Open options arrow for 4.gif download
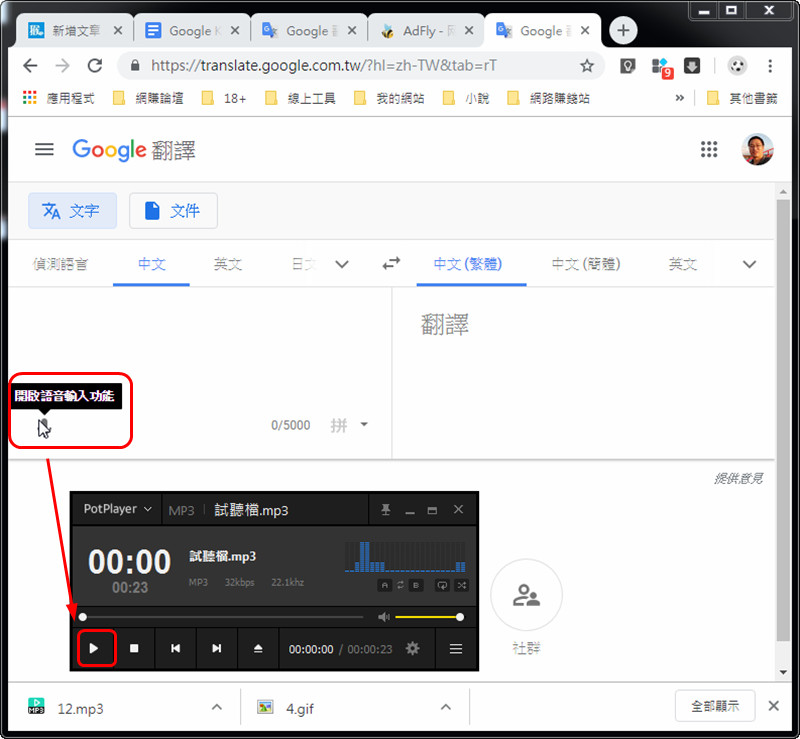 pos(446,707)
